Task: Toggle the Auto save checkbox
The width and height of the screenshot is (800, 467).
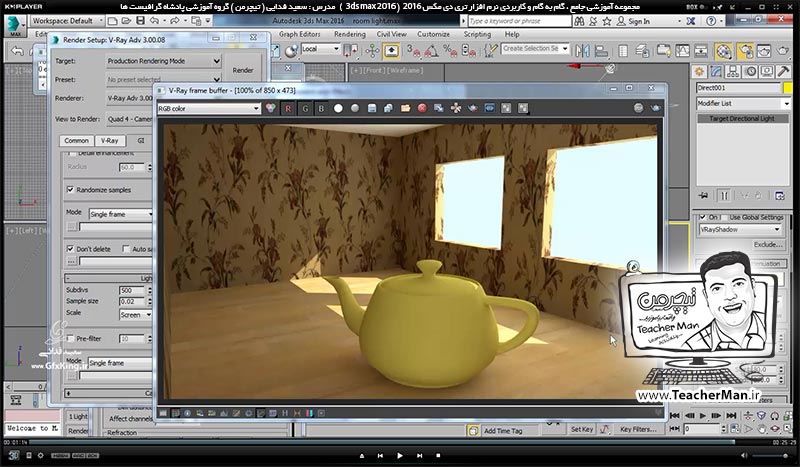Action: (x=126, y=249)
